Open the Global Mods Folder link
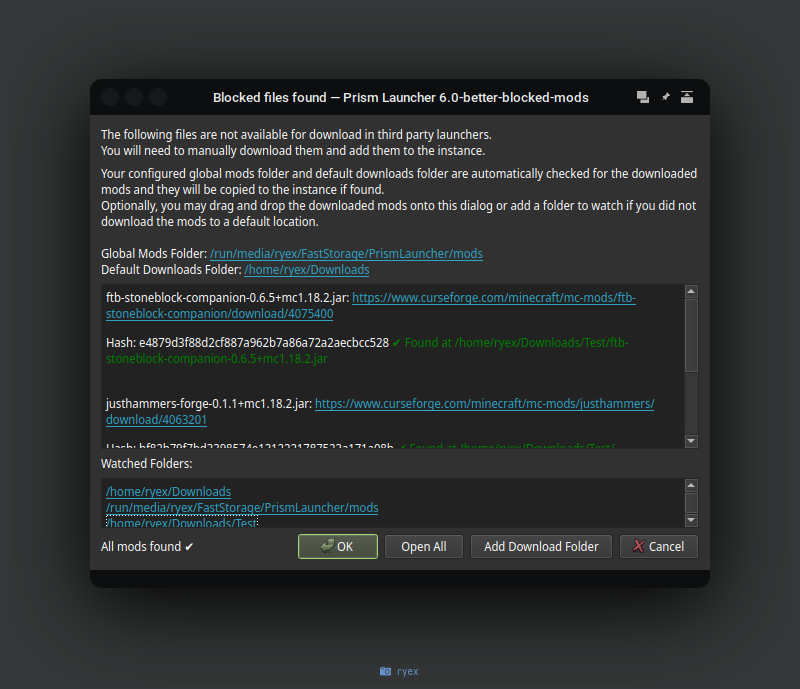 point(346,254)
